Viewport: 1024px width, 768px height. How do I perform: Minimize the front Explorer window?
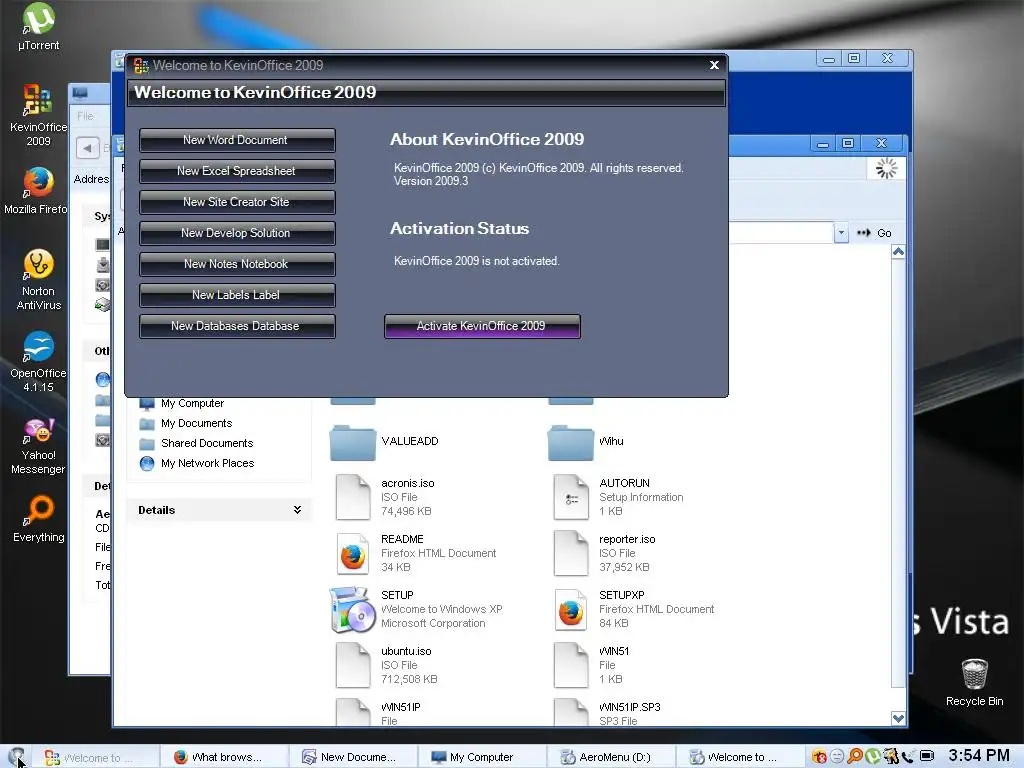click(x=823, y=143)
